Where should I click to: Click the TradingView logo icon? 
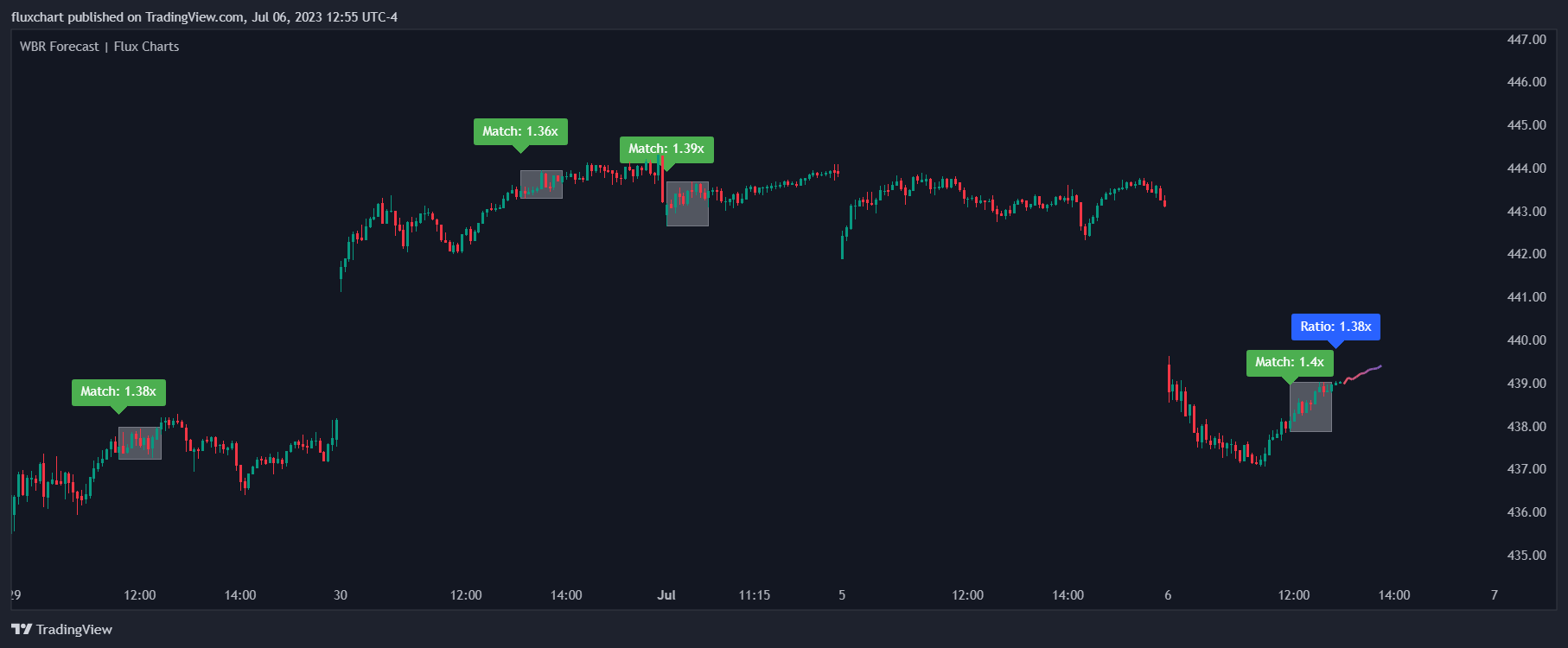22,629
